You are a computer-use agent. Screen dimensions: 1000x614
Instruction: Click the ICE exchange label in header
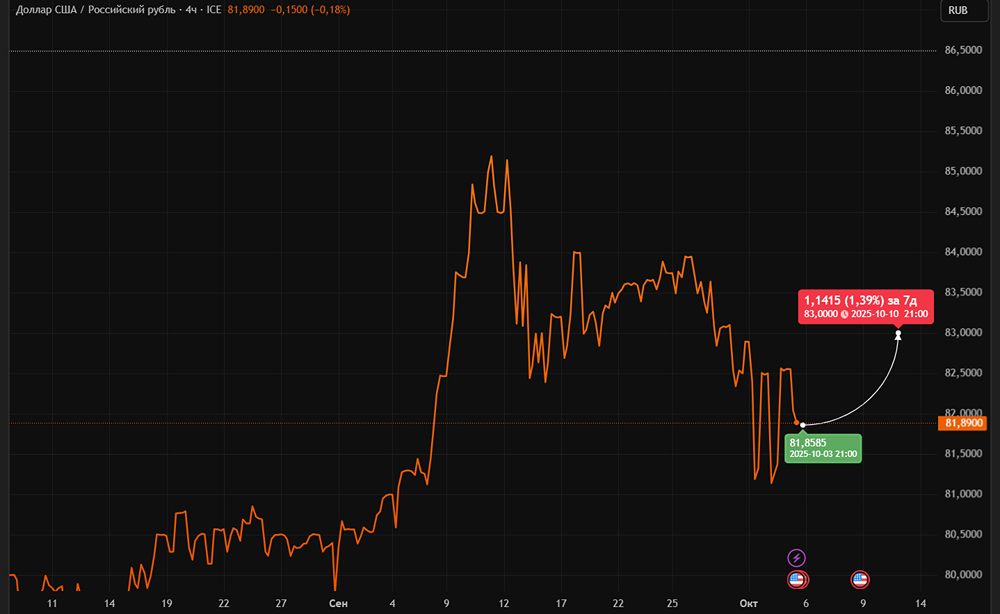(x=214, y=10)
